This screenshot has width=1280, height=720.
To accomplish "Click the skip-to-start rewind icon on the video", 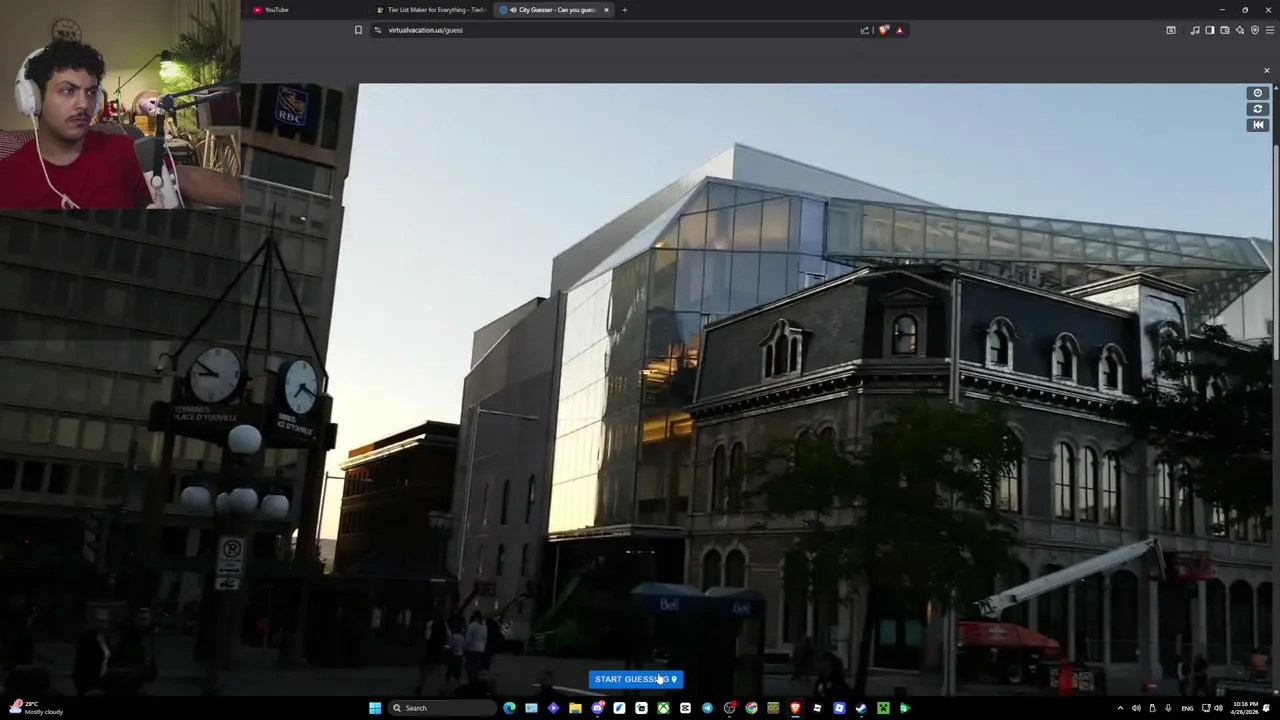I will point(1258,125).
